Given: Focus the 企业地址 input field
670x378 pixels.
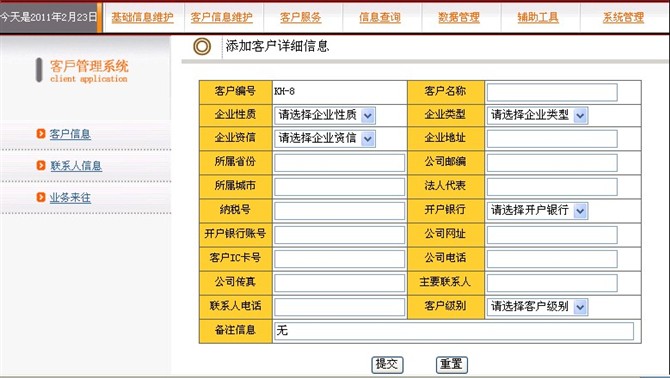Looking at the screenshot, I should pos(552,139).
